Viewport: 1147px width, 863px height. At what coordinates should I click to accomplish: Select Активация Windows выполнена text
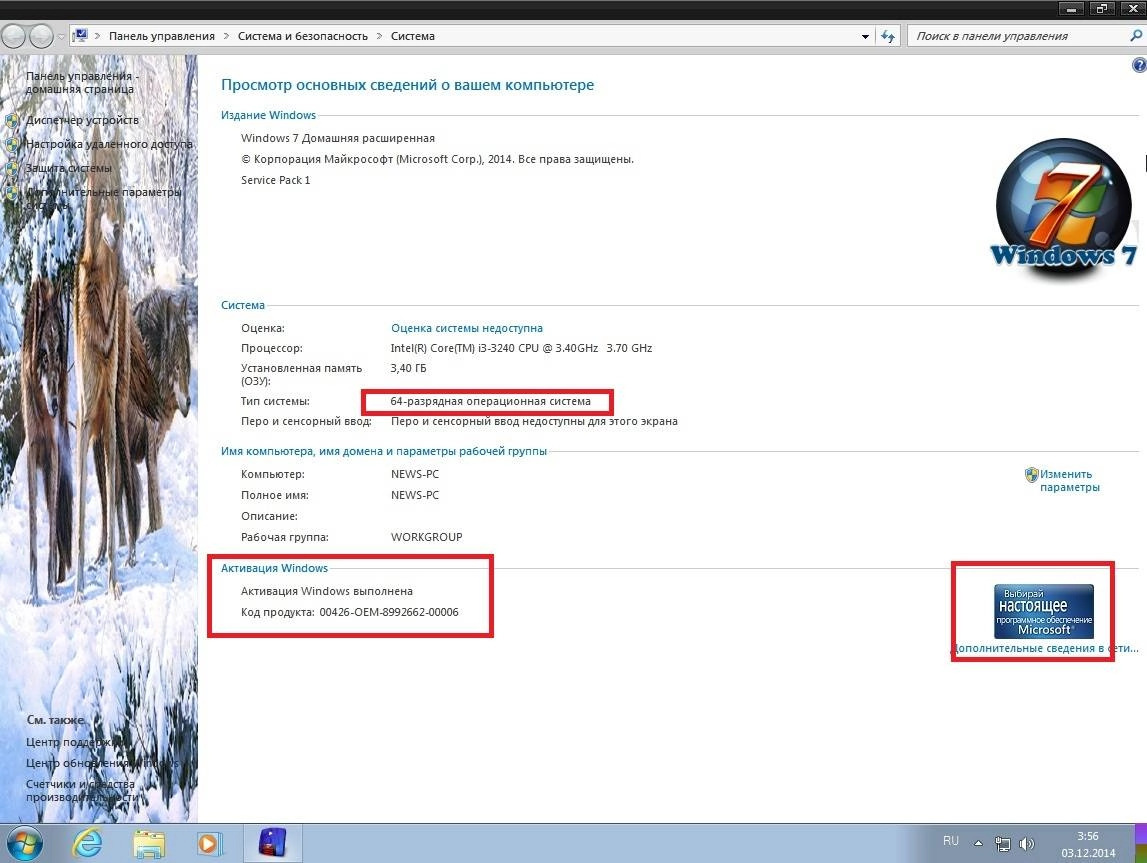tap(327, 591)
